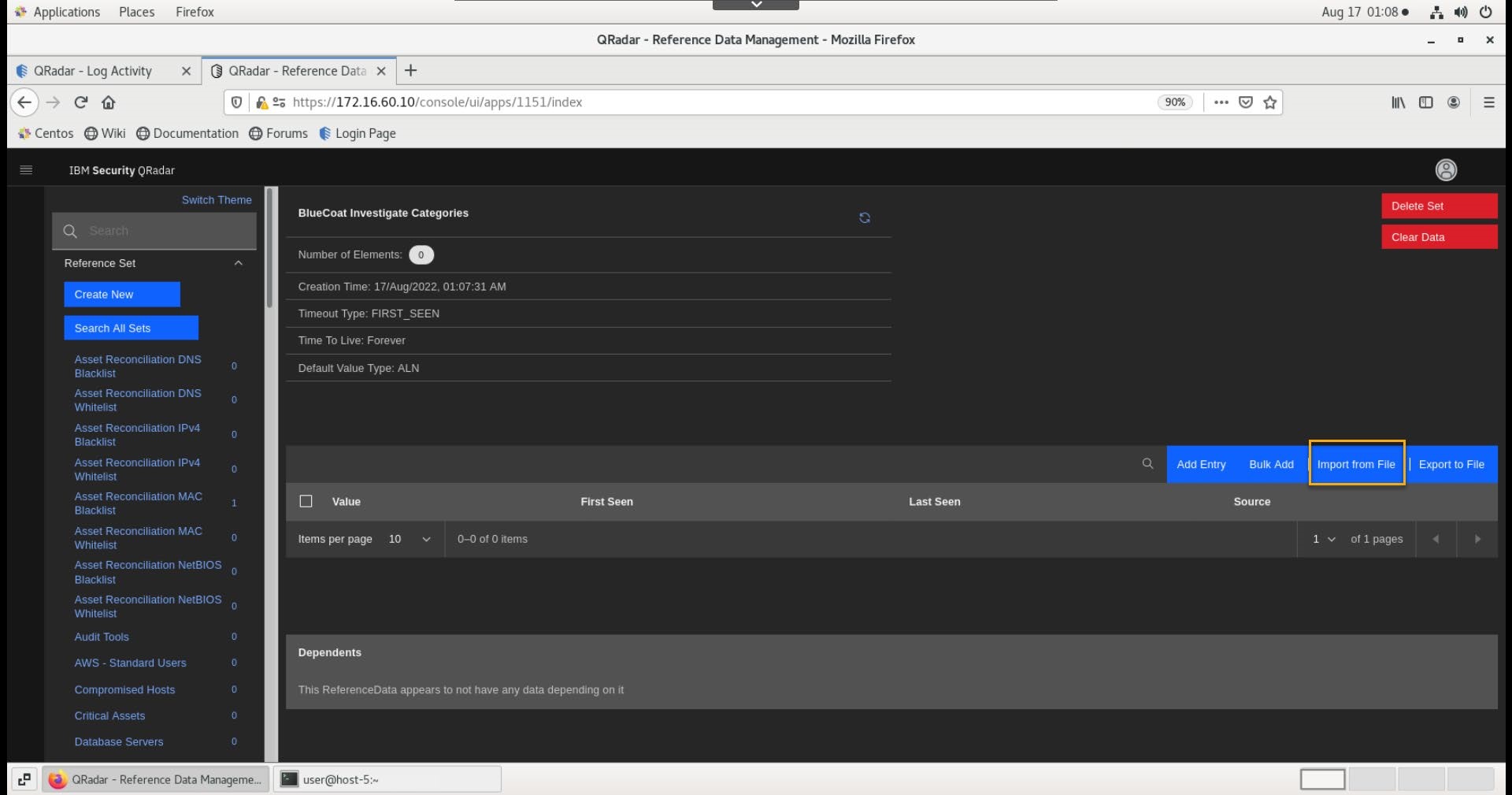The image size is (1512, 795).
Task: Open the Firefox library icon
Action: (x=1399, y=102)
